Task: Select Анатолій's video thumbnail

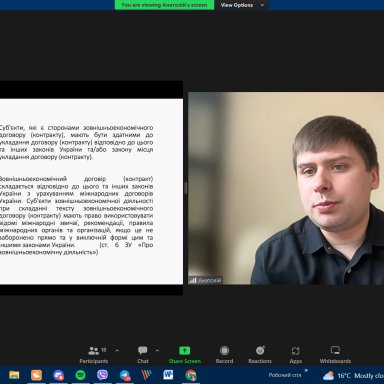Action: [286, 188]
